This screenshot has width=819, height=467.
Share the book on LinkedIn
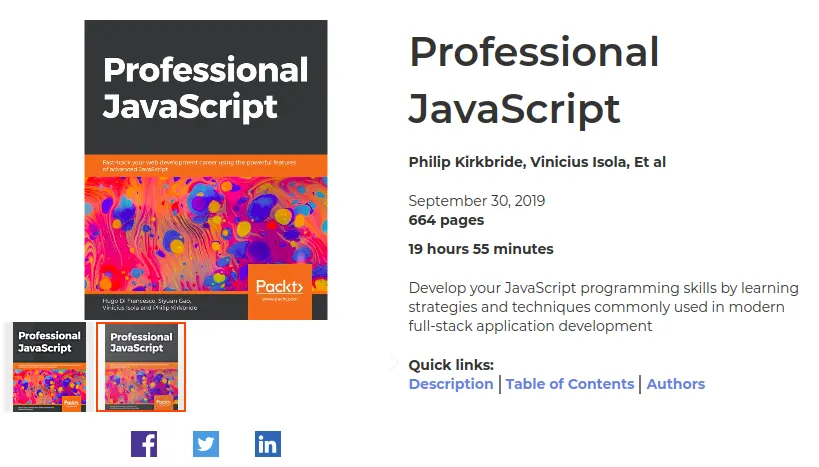[x=268, y=444]
